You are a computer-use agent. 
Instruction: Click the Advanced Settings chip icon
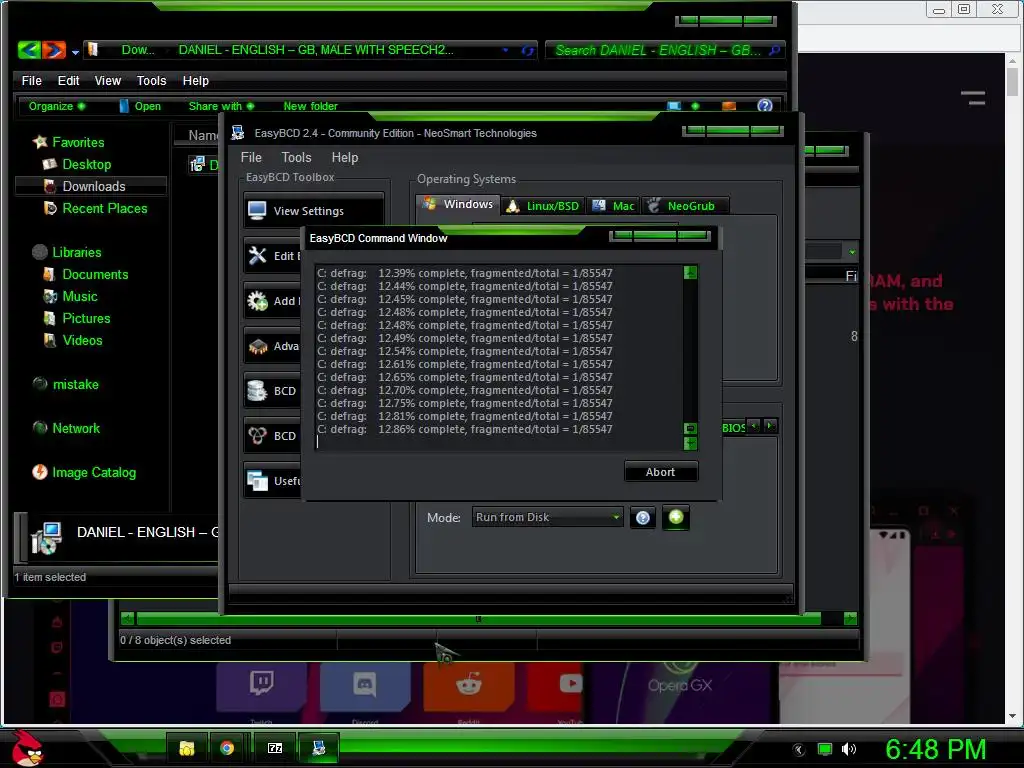[x=257, y=345]
